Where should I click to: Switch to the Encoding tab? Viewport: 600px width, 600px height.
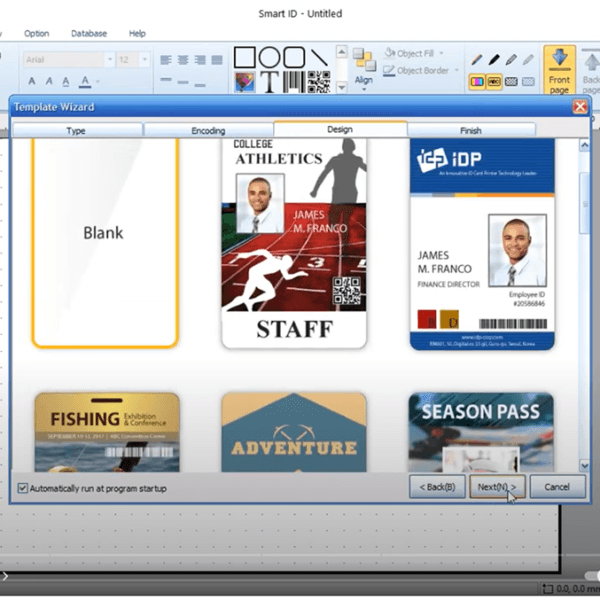pos(208,130)
